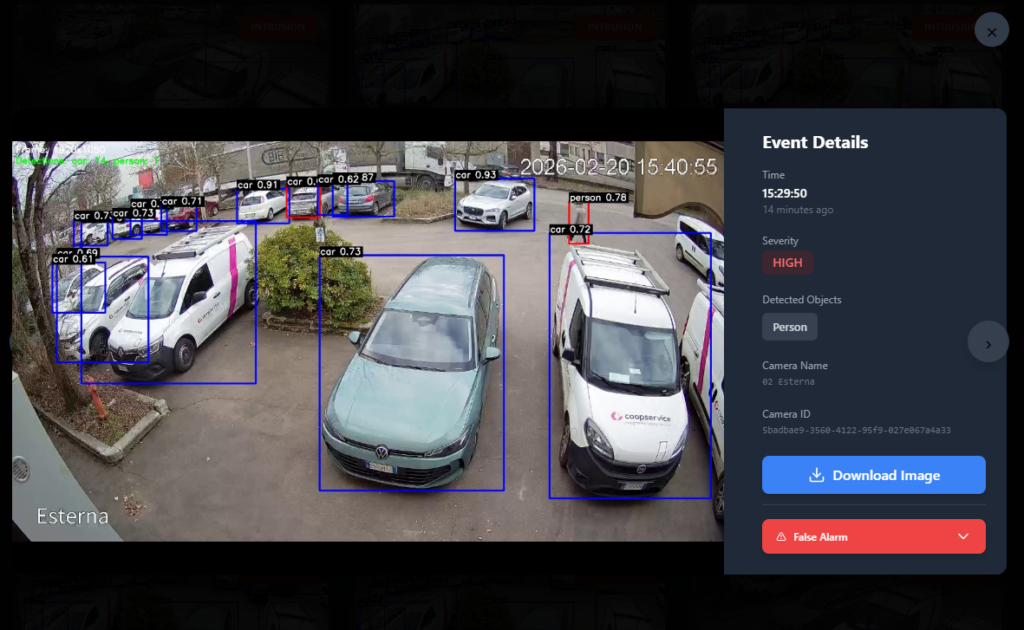Viewport: 1024px width, 630px height.
Task: Select the HIGH severity badge
Action: click(x=787, y=262)
